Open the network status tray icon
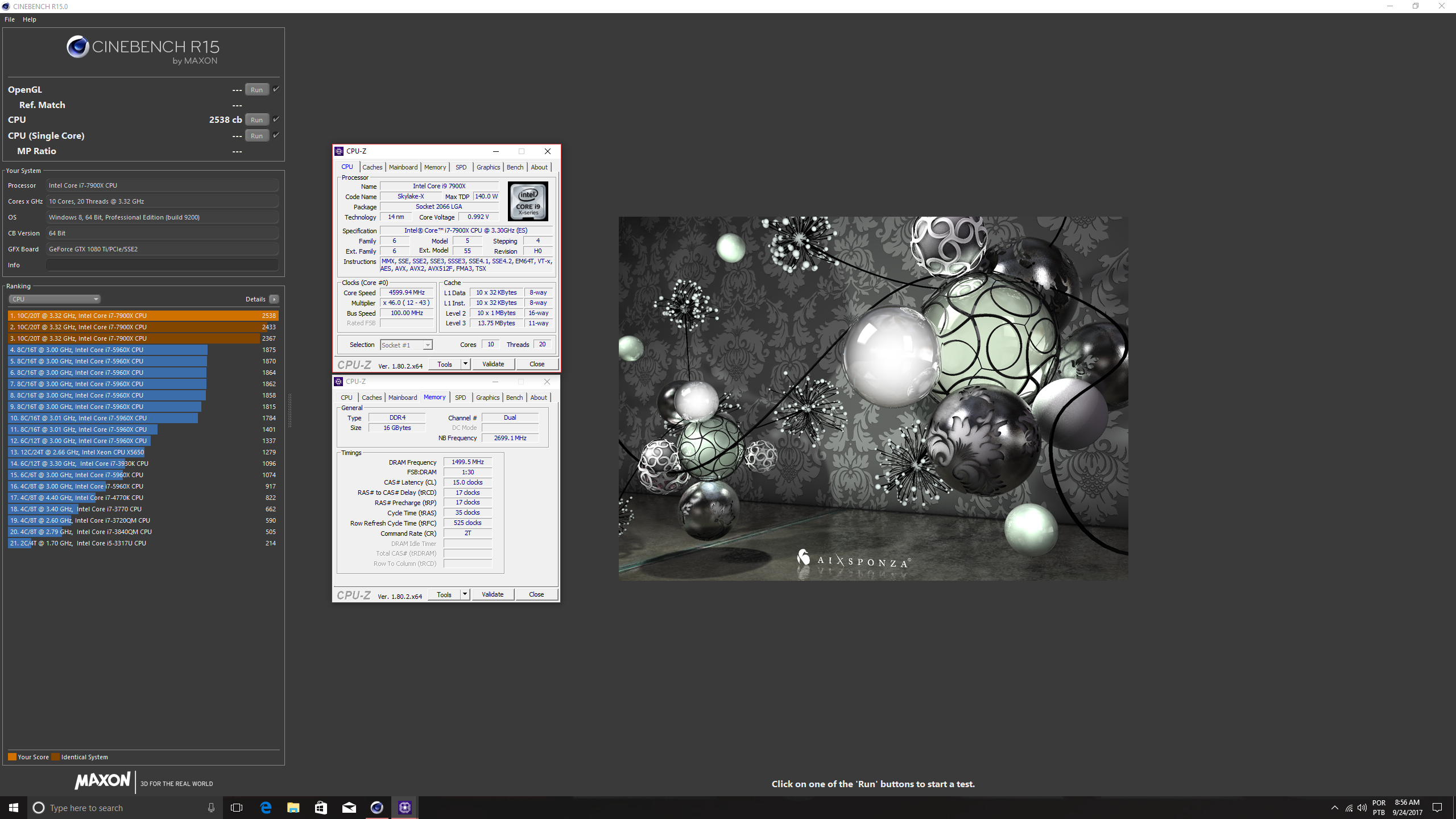The height and width of the screenshot is (819, 1456). click(x=1349, y=808)
